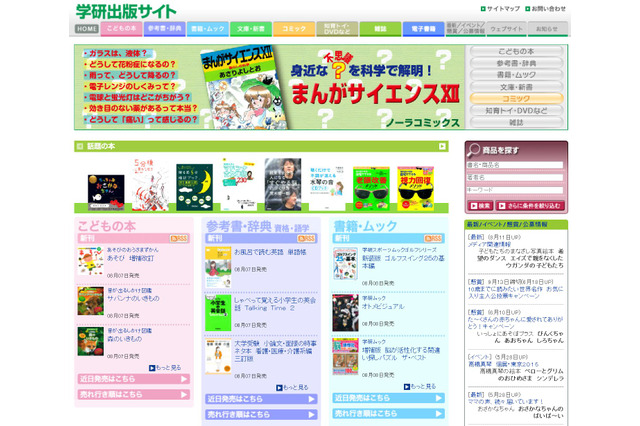Click green 小学生の英会話 cover thumbnail

tap(218, 313)
